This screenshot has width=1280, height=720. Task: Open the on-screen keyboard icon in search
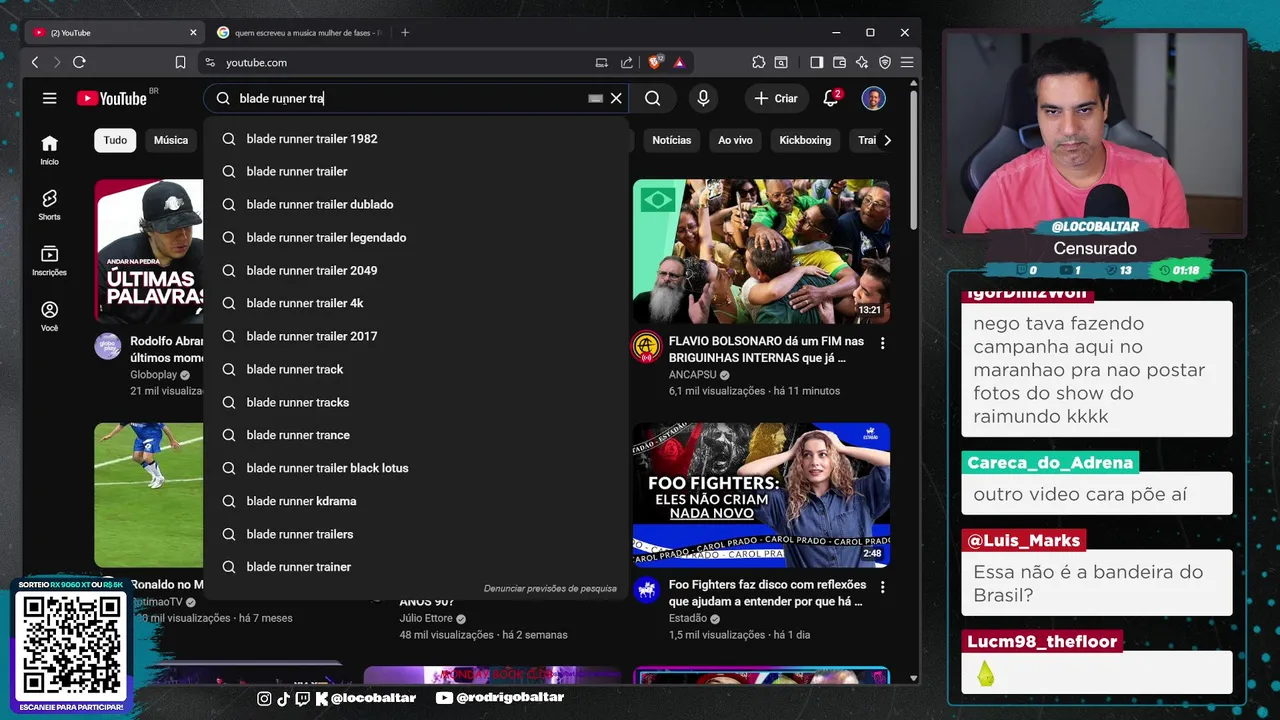tap(595, 98)
